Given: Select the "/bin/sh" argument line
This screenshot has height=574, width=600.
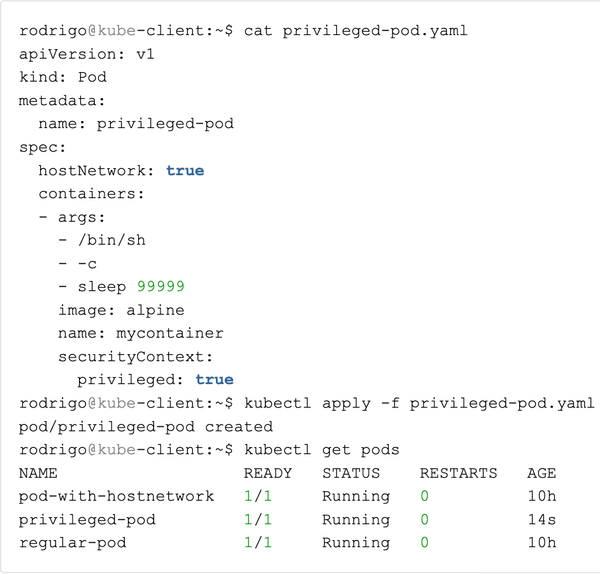Looking at the screenshot, I should pyautogui.click(x=112, y=240).
